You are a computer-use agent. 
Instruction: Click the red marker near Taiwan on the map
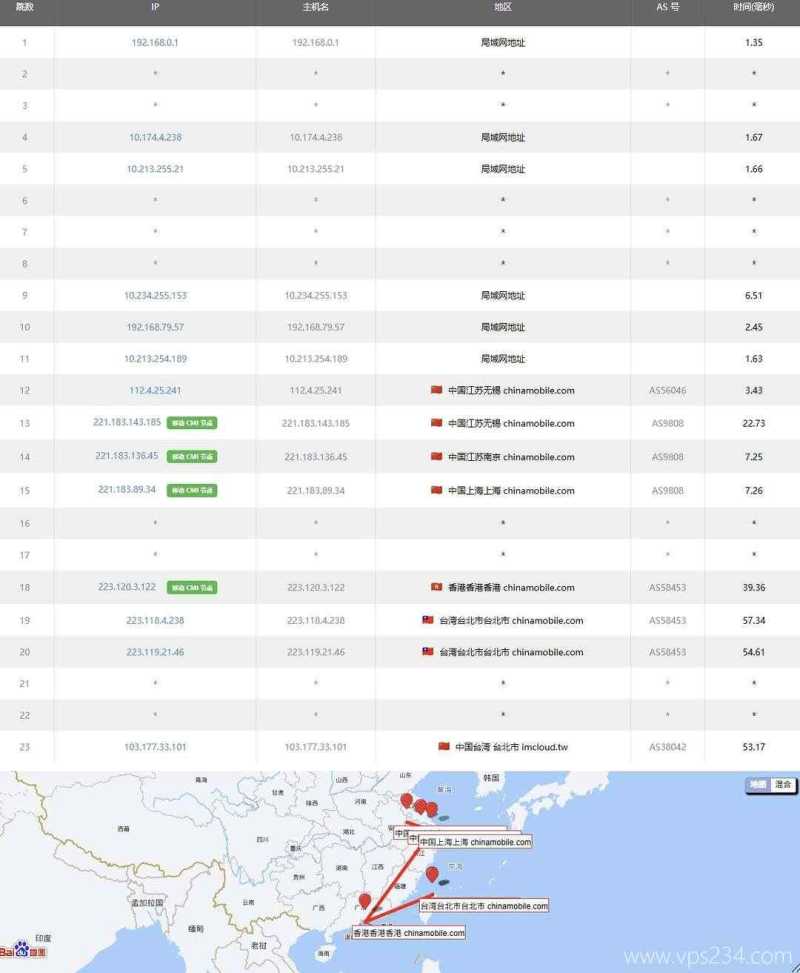click(433, 873)
